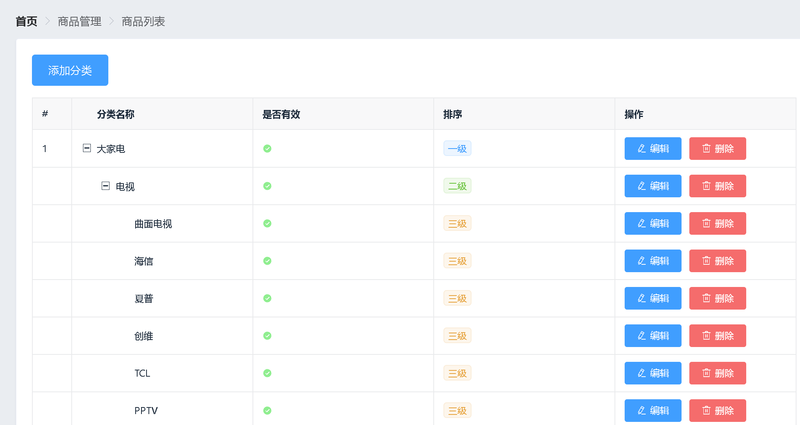
Task: Select the 电视 category name
Action: point(125,187)
